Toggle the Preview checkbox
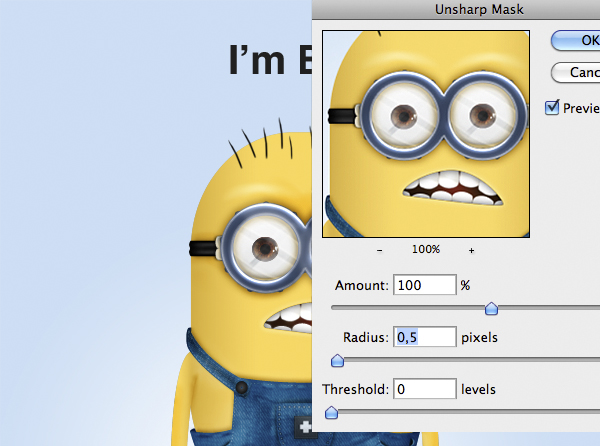The height and width of the screenshot is (446, 600). pyautogui.click(x=552, y=107)
